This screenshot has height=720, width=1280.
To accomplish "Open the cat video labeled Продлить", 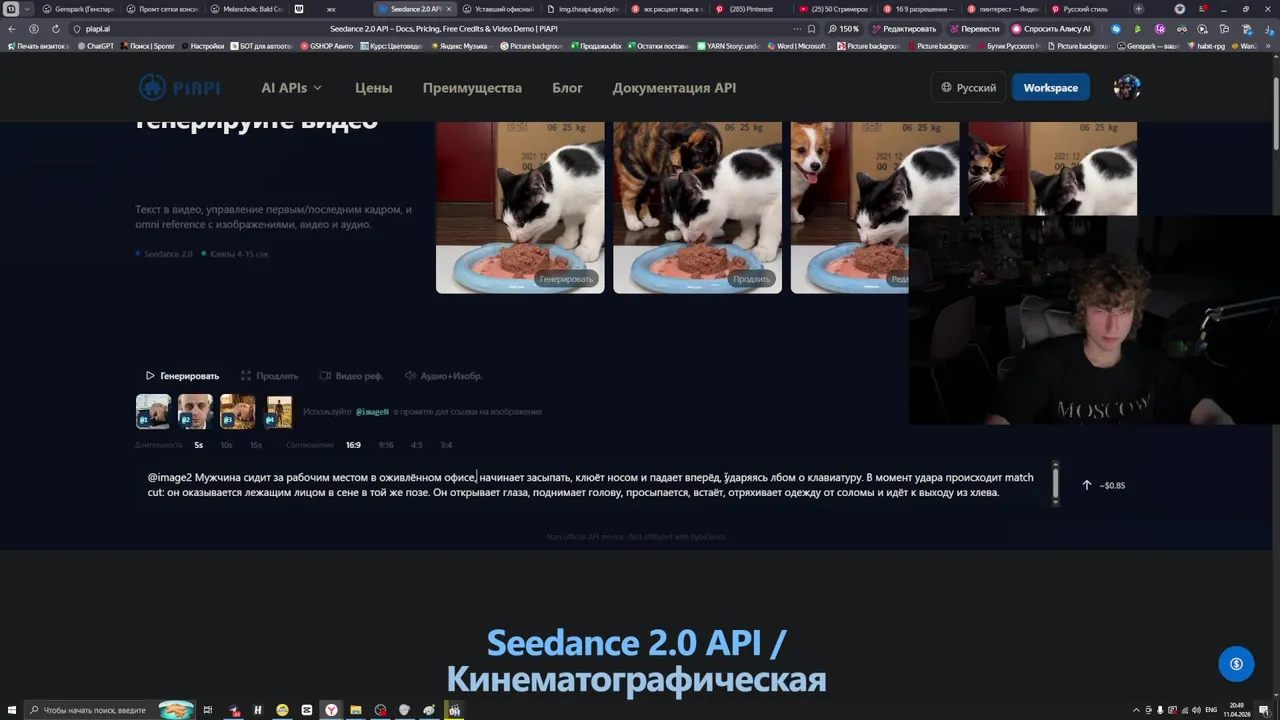I will (x=697, y=207).
